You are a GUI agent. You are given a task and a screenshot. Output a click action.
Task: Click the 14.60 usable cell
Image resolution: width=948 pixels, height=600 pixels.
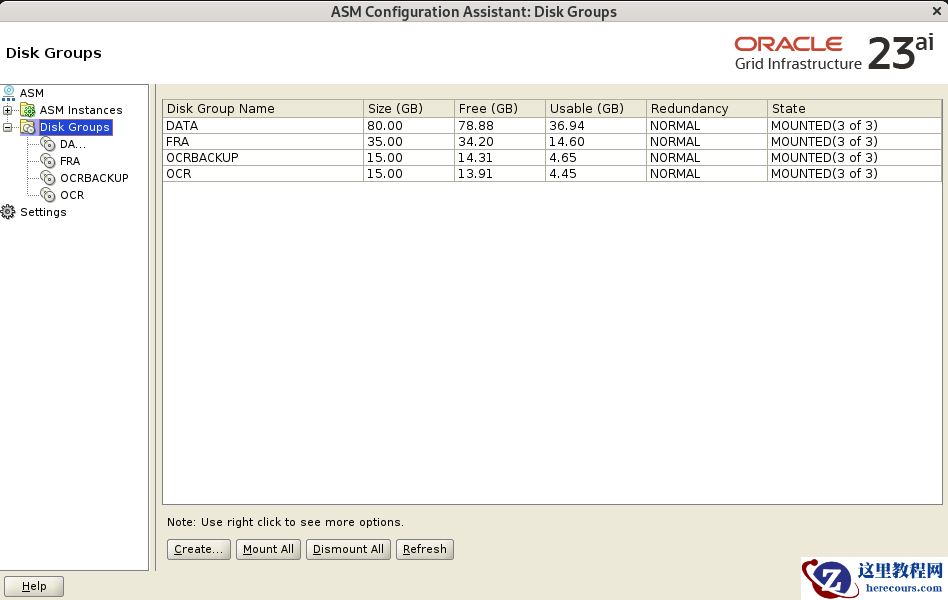coord(596,142)
